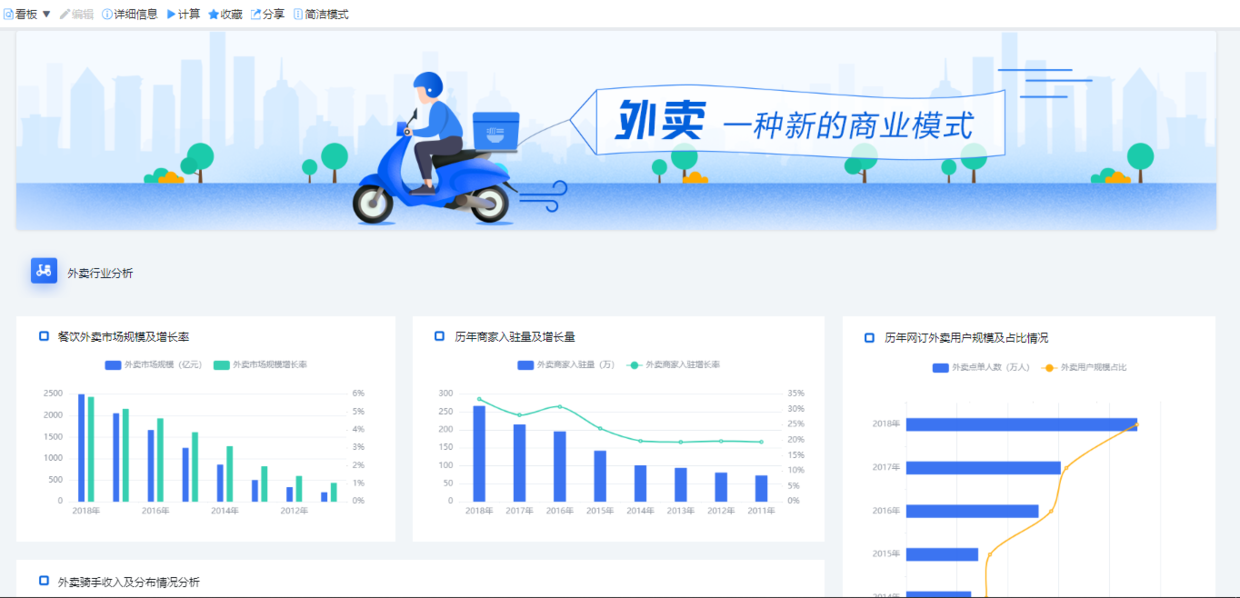Click the 2015年 bar in the merchant chart
The width and height of the screenshot is (1240, 598).
(600, 476)
